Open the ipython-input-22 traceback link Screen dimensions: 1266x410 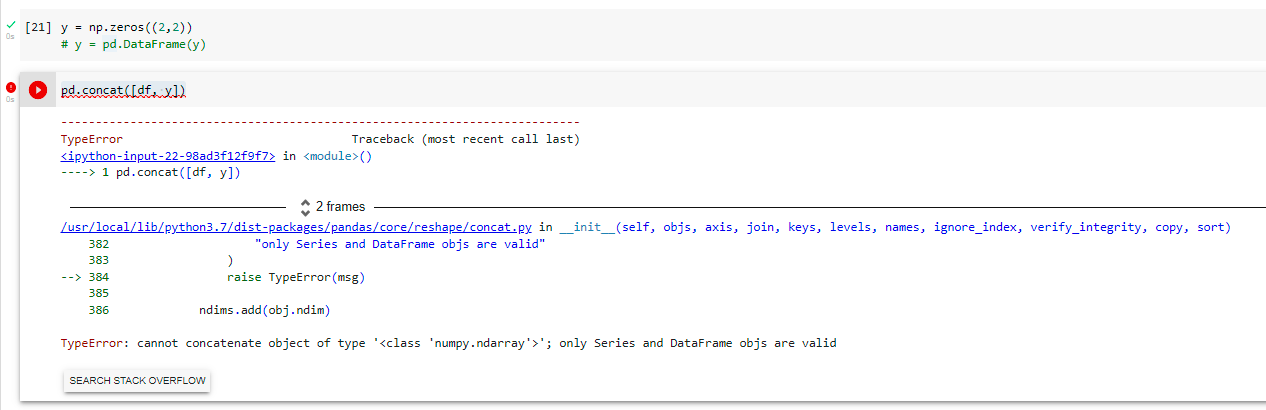click(x=168, y=156)
